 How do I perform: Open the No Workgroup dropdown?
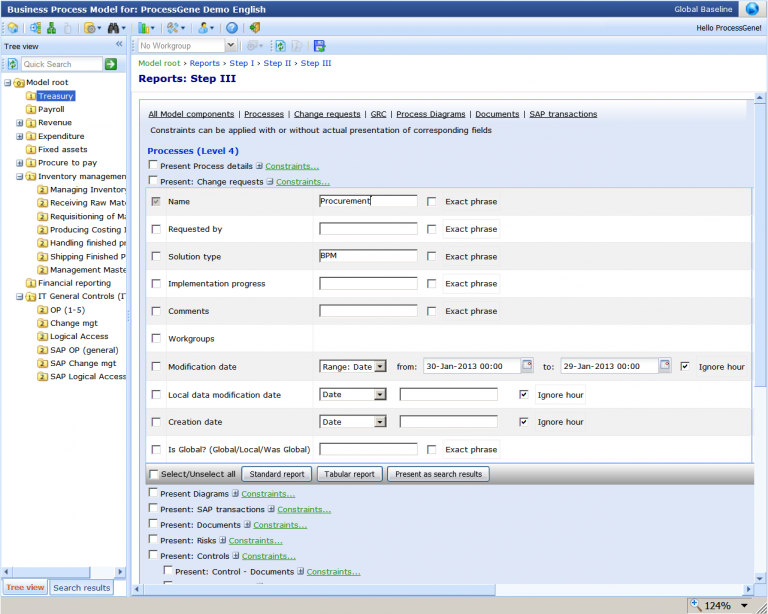coord(230,46)
